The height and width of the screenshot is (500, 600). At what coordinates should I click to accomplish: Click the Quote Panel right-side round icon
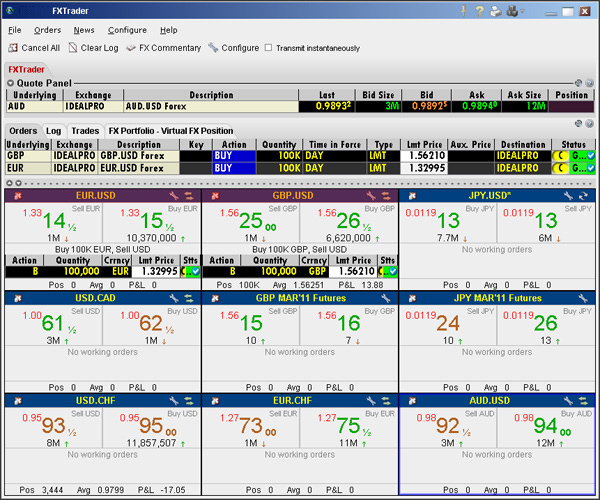pyautogui.click(x=590, y=83)
